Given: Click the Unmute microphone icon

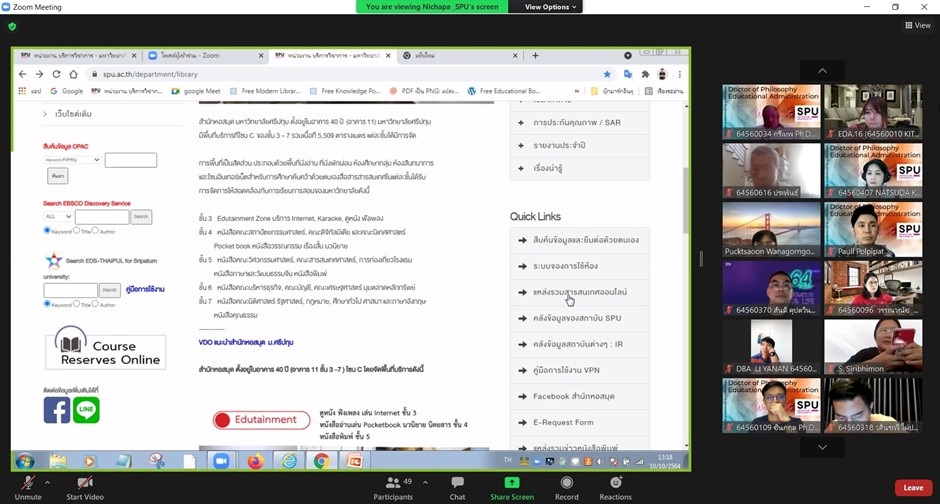Looking at the screenshot, I should [x=28, y=482].
